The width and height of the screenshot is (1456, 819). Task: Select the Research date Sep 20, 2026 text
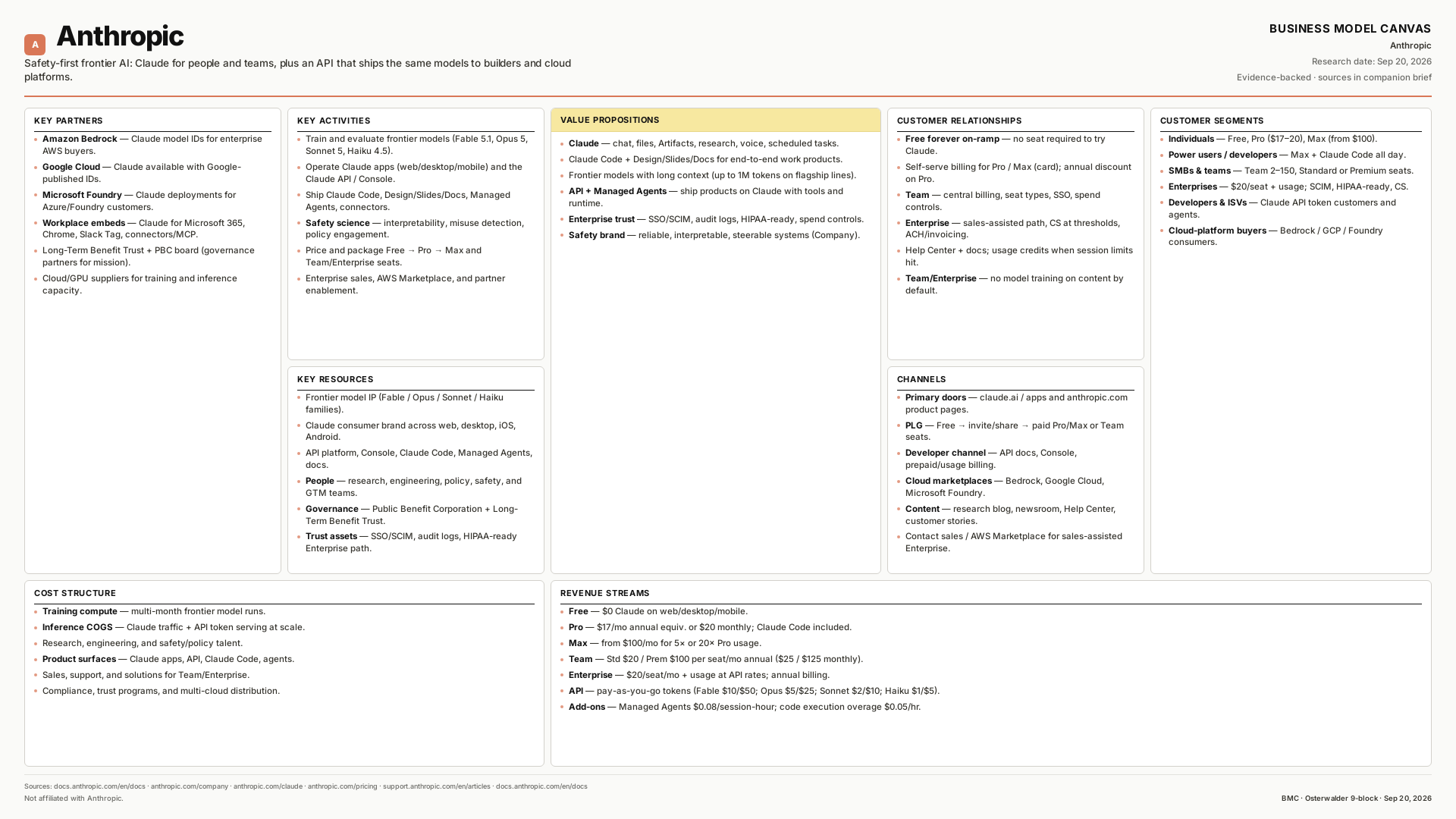coord(1372,61)
